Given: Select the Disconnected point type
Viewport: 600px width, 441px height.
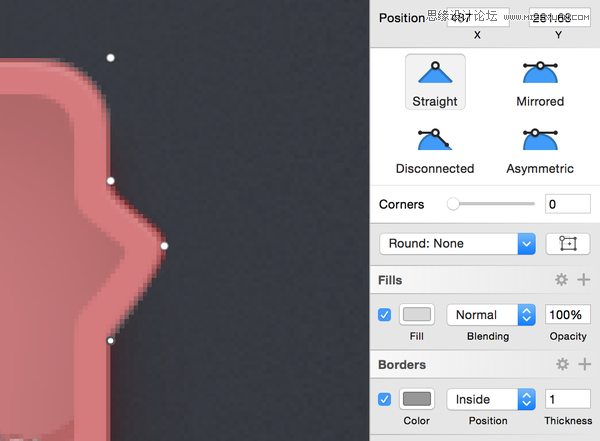Looking at the screenshot, I should 435,151.
